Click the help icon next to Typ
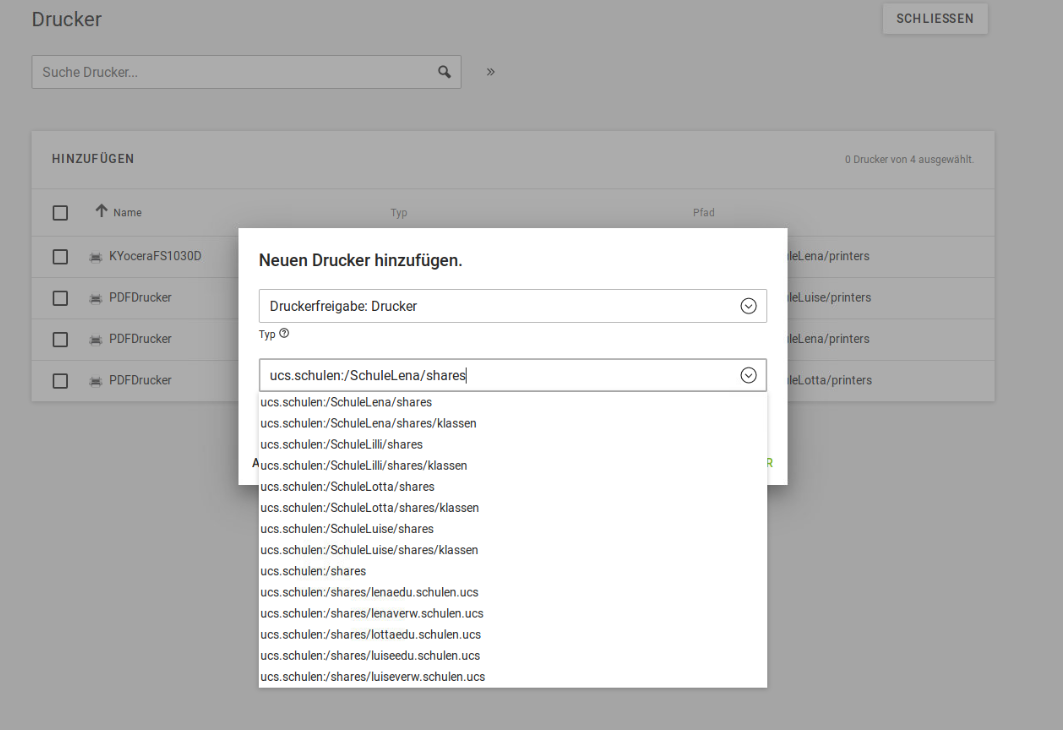 coord(284,334)
